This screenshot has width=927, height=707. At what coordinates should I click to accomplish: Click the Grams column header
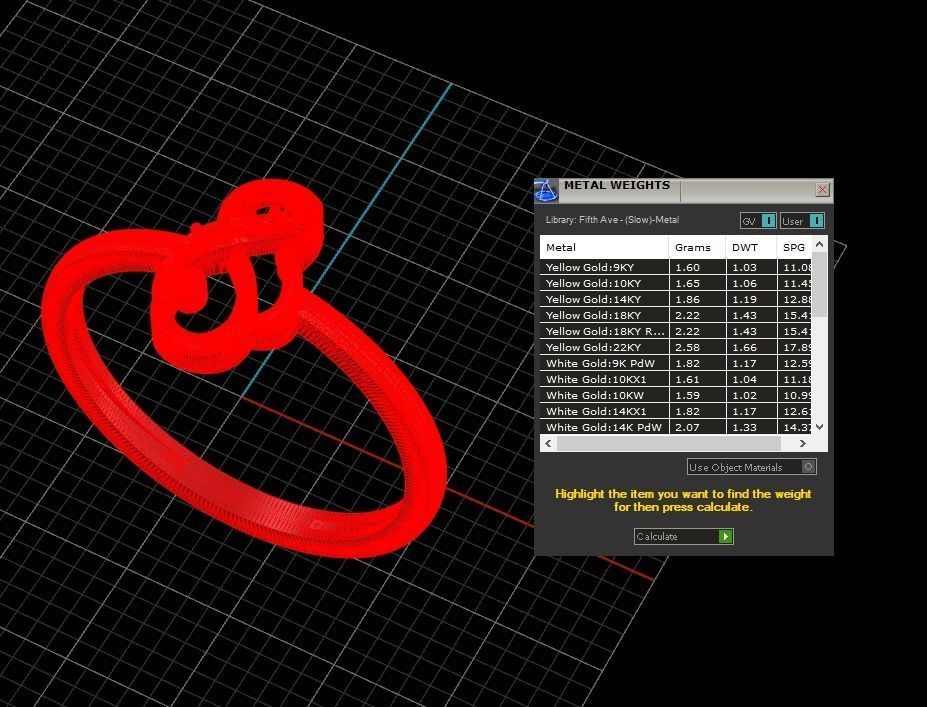[697, 247]
